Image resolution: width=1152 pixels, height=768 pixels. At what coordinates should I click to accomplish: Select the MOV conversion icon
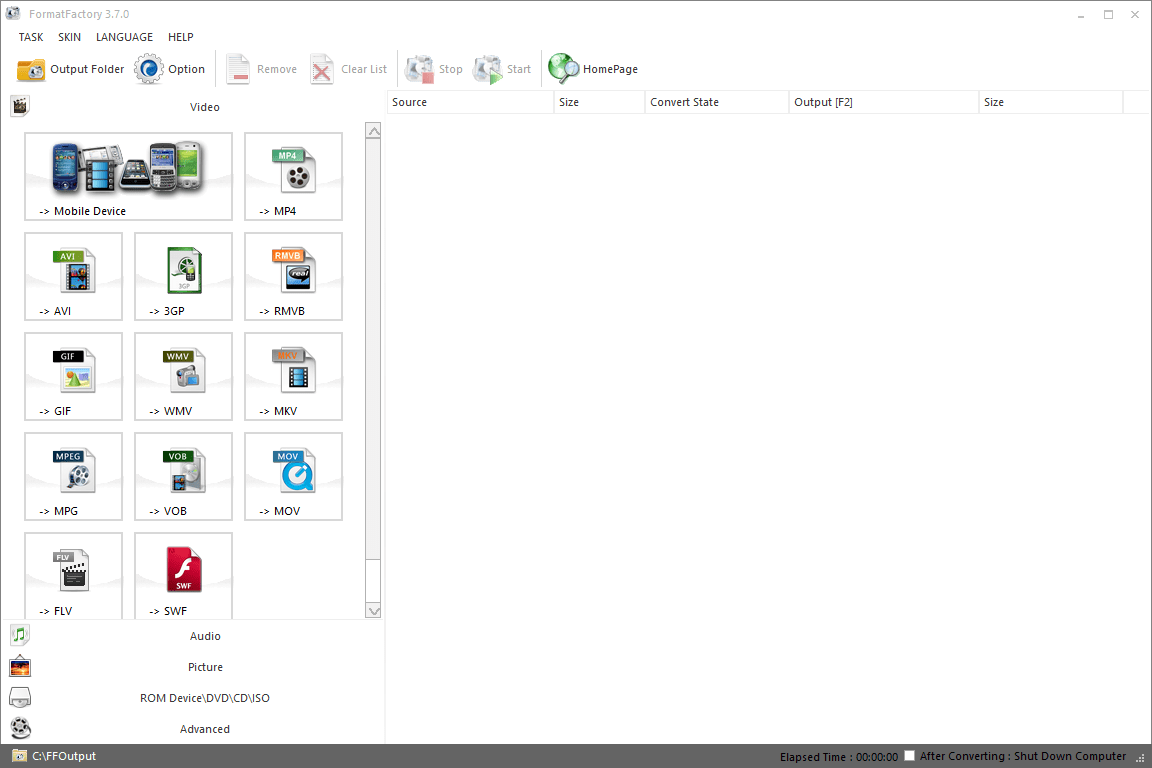click(293, 477)
